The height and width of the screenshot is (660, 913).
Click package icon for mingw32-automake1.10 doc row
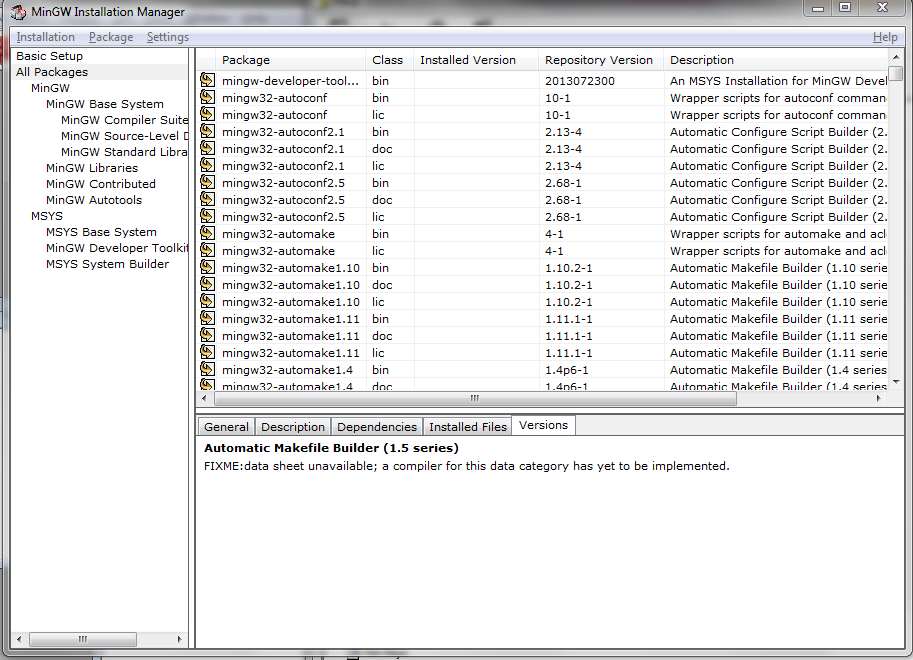pyautogui.click(x=207, y=284)
